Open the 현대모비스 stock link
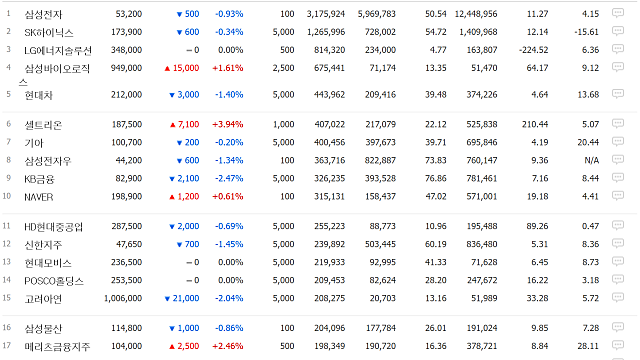 point(48,262)
